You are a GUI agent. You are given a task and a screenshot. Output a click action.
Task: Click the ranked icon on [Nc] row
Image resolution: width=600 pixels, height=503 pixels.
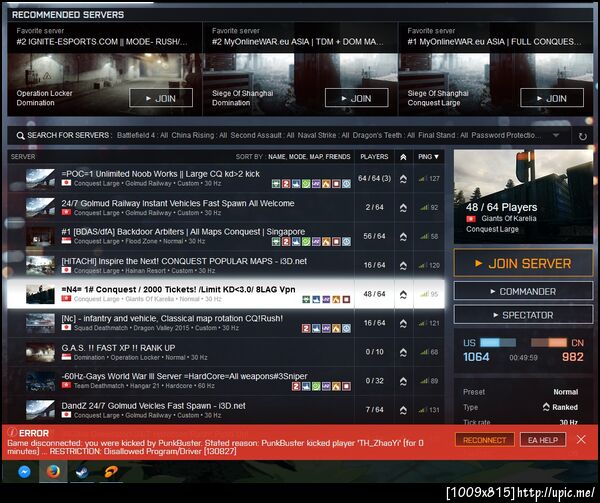coord(403,323)
